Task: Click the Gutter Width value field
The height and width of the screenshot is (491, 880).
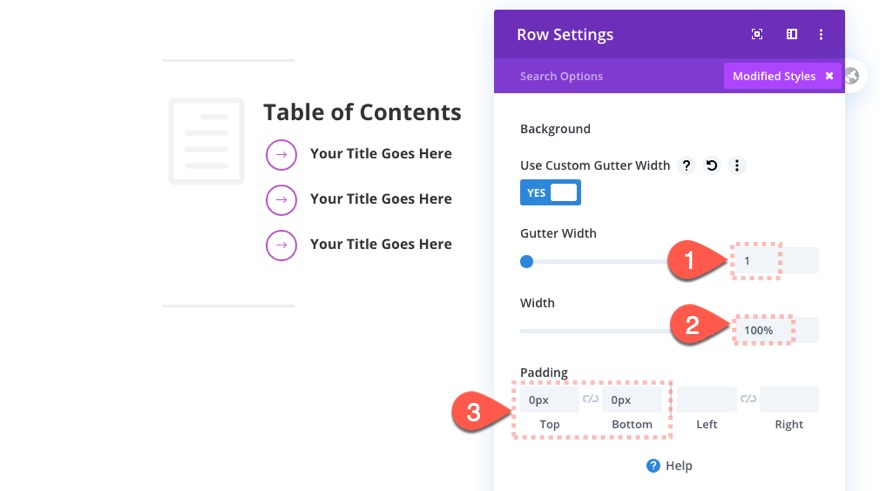Action: pos(775,261)
